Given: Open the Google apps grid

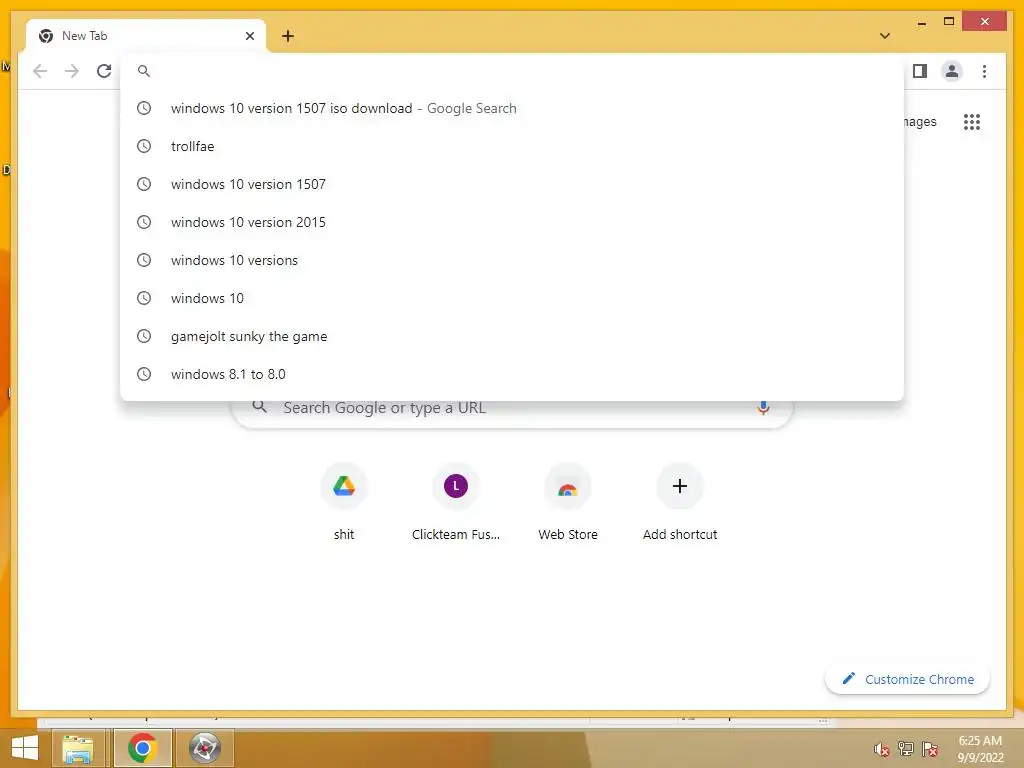Looking at the screenshot, I should (972, 121).
